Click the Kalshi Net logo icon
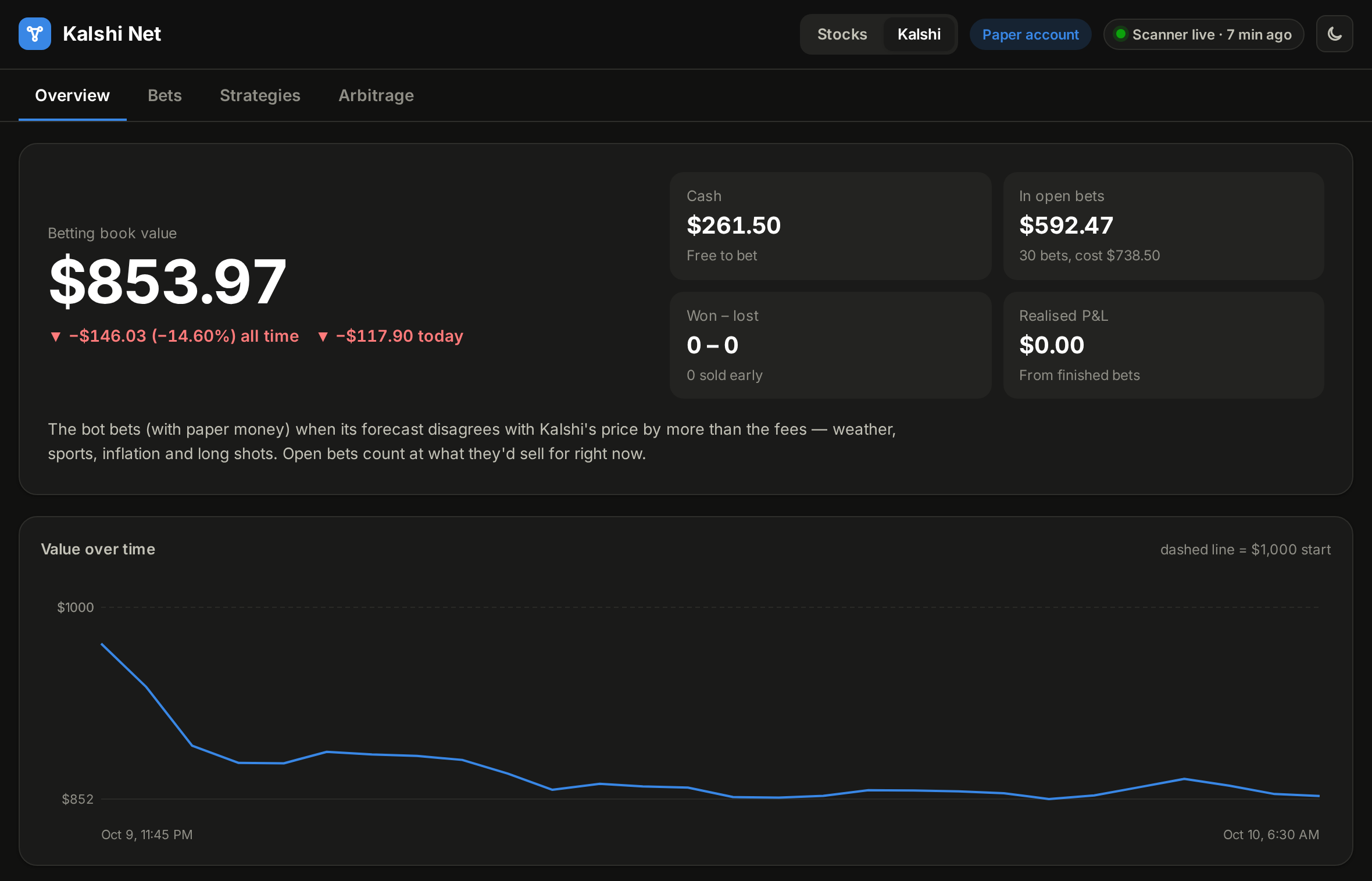Screen dimensions: 1372x881 coord(35,34)
